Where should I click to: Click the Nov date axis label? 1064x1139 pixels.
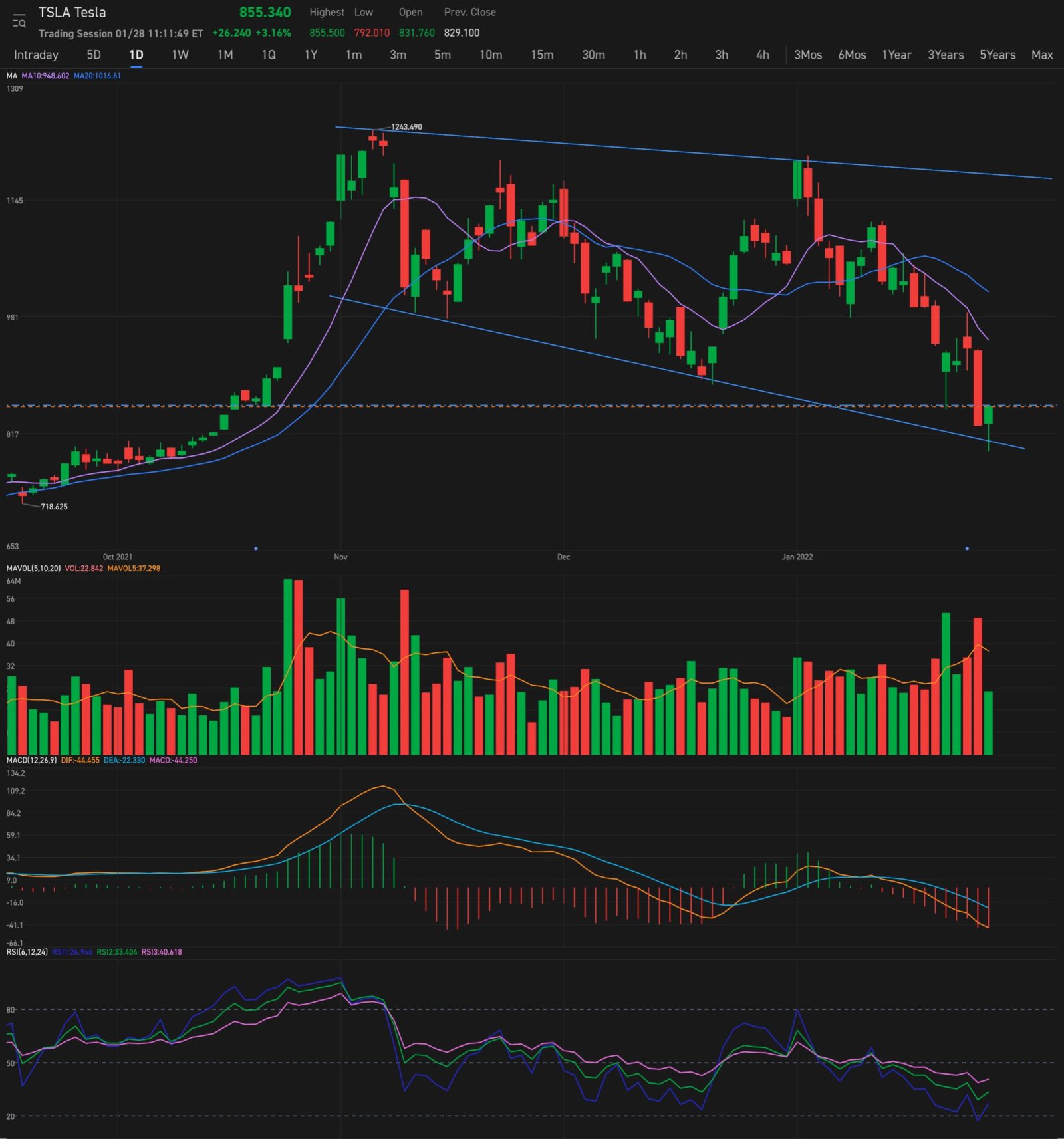click(x=340, y=557)
